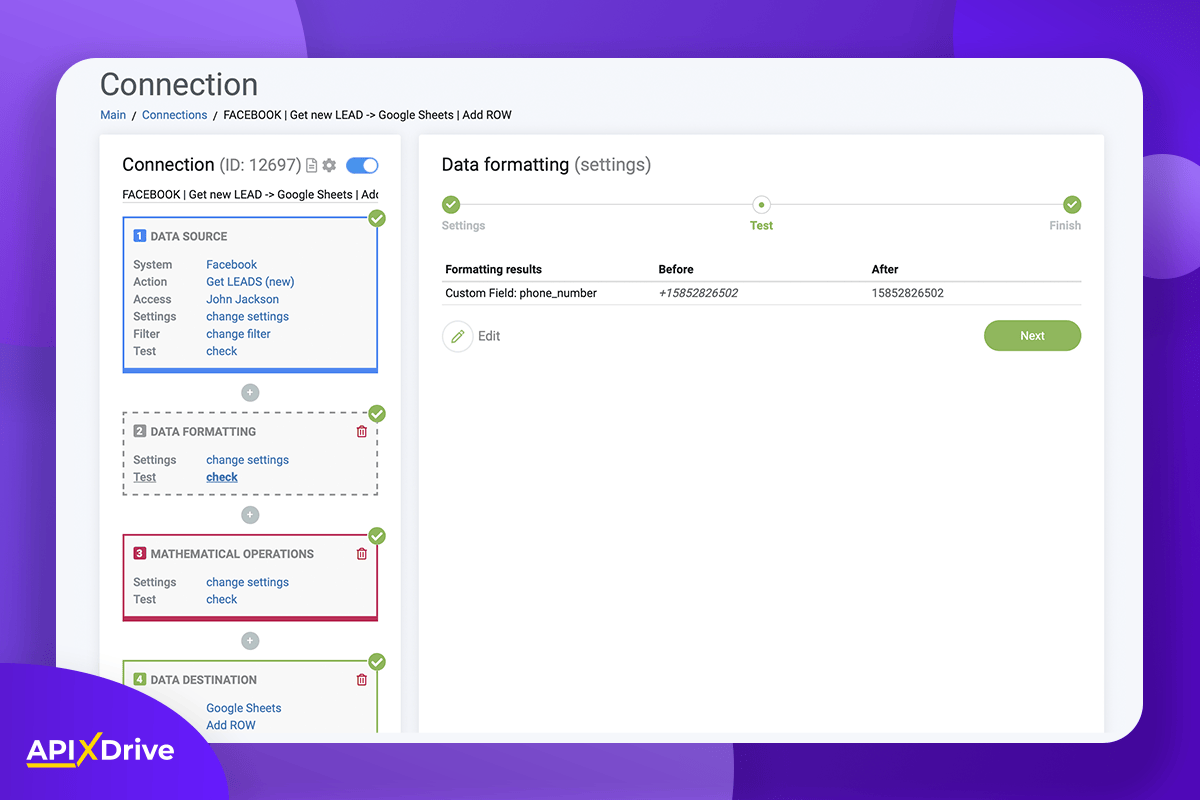Image resolution: width=1200 pixels, height=800 pixels.
Task: Delete the Data Destination block
Action: tap(362, 680)
